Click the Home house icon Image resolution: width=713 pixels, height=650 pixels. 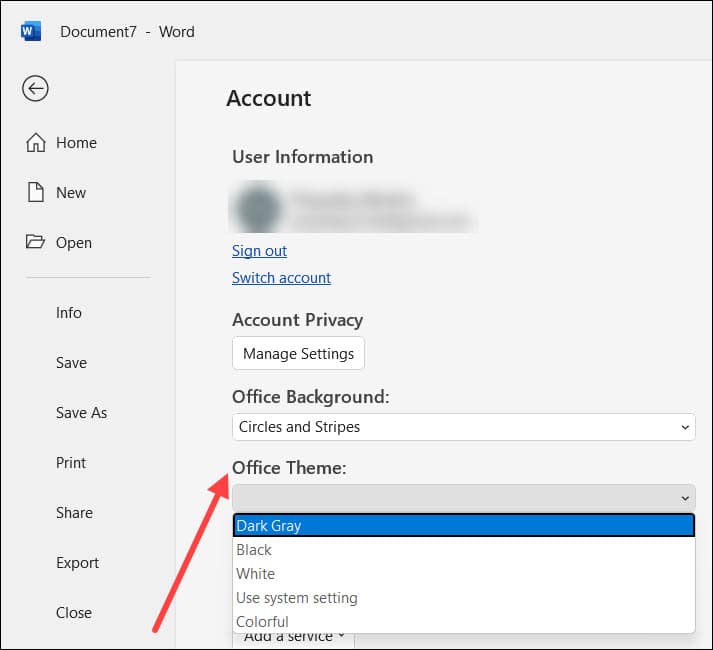click(x=35, y=142)
